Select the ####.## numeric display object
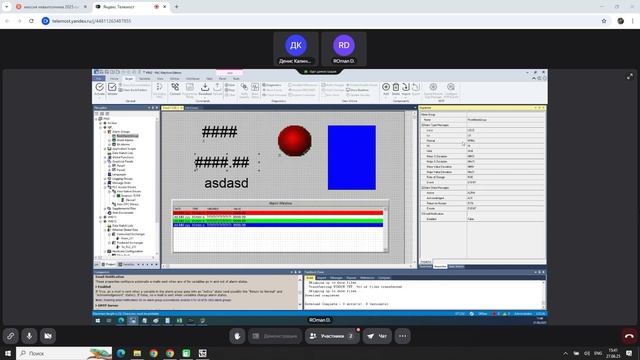This screenshot has height=360, width=640. (x=222, y=162)
